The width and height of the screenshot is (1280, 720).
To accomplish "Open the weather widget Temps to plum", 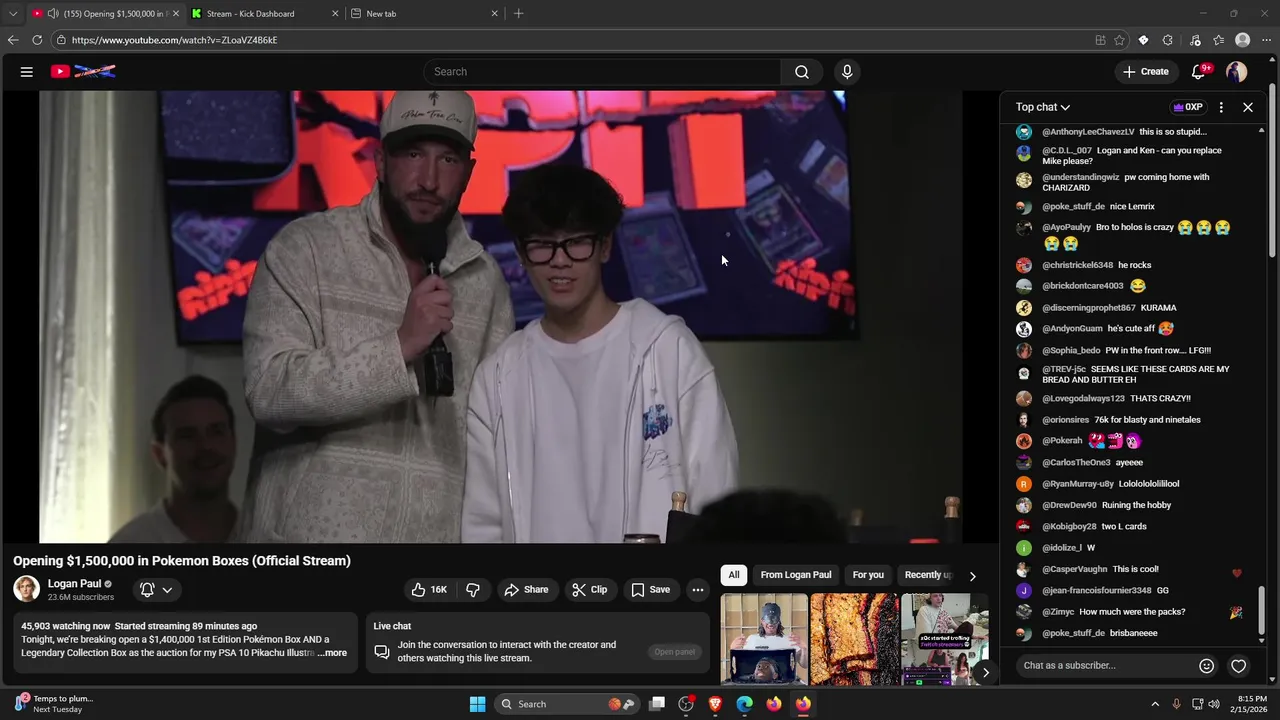I will tap(52, 704).
